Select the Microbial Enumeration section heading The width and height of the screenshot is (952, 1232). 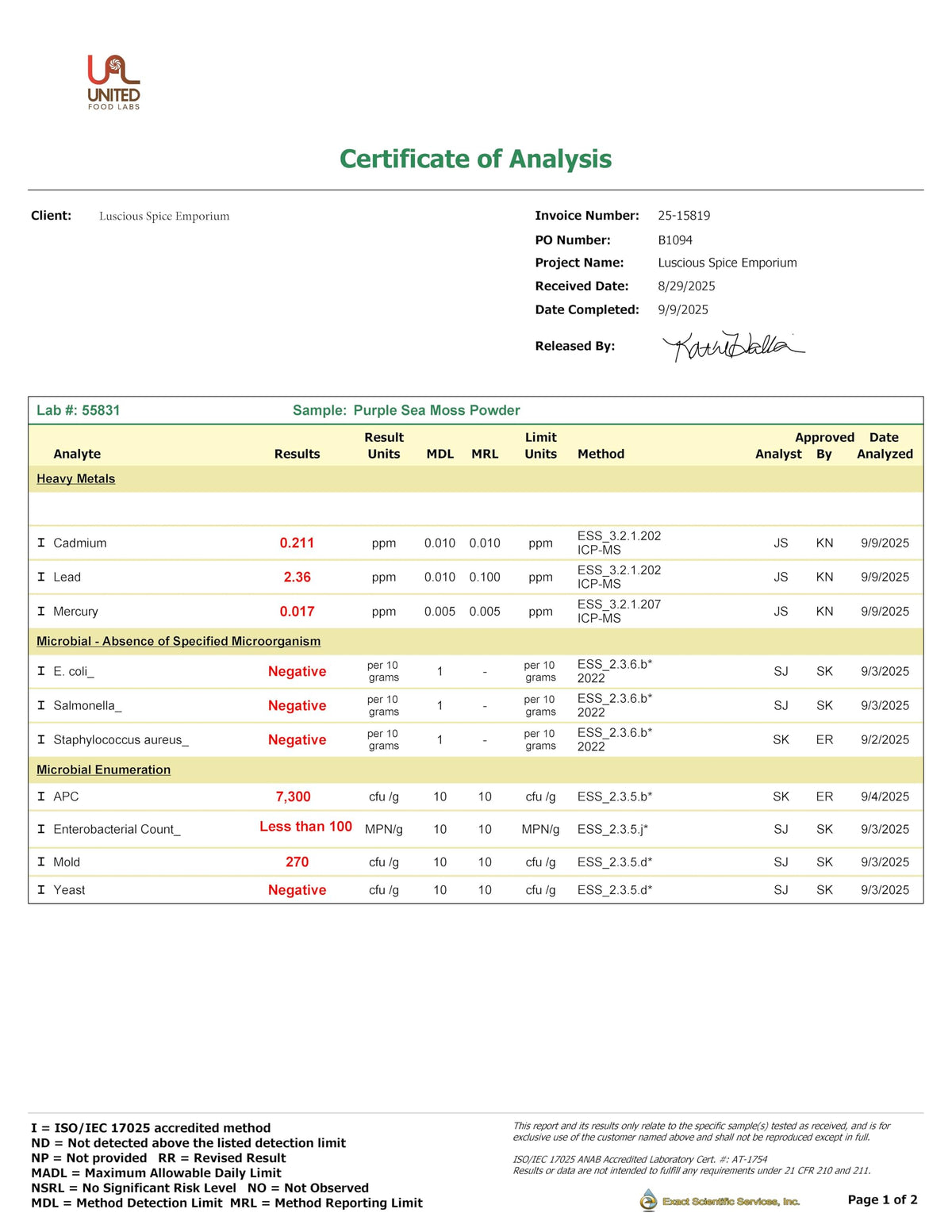click(x=104, y=770)
